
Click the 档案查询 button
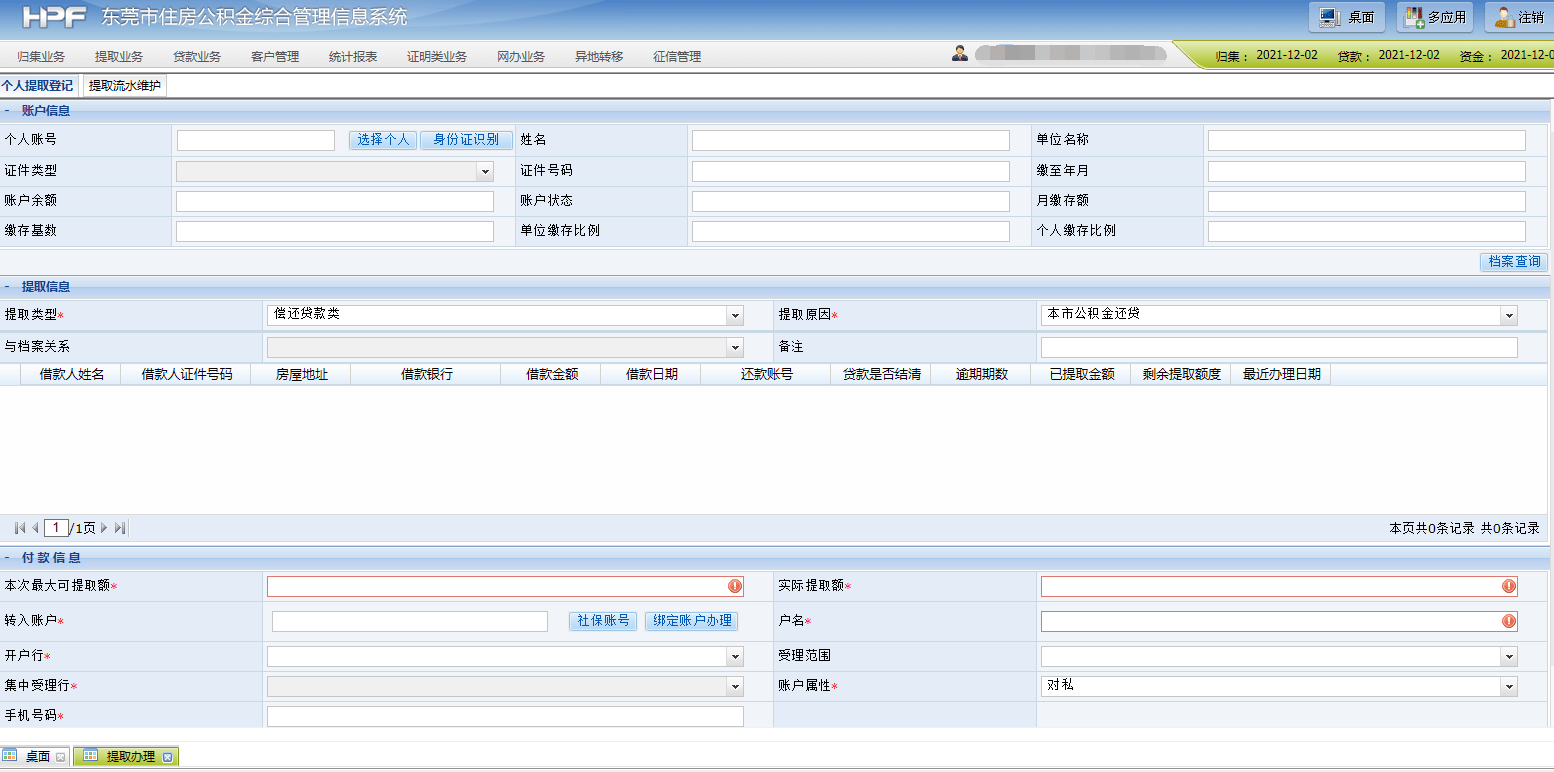tap(1513, 262)
